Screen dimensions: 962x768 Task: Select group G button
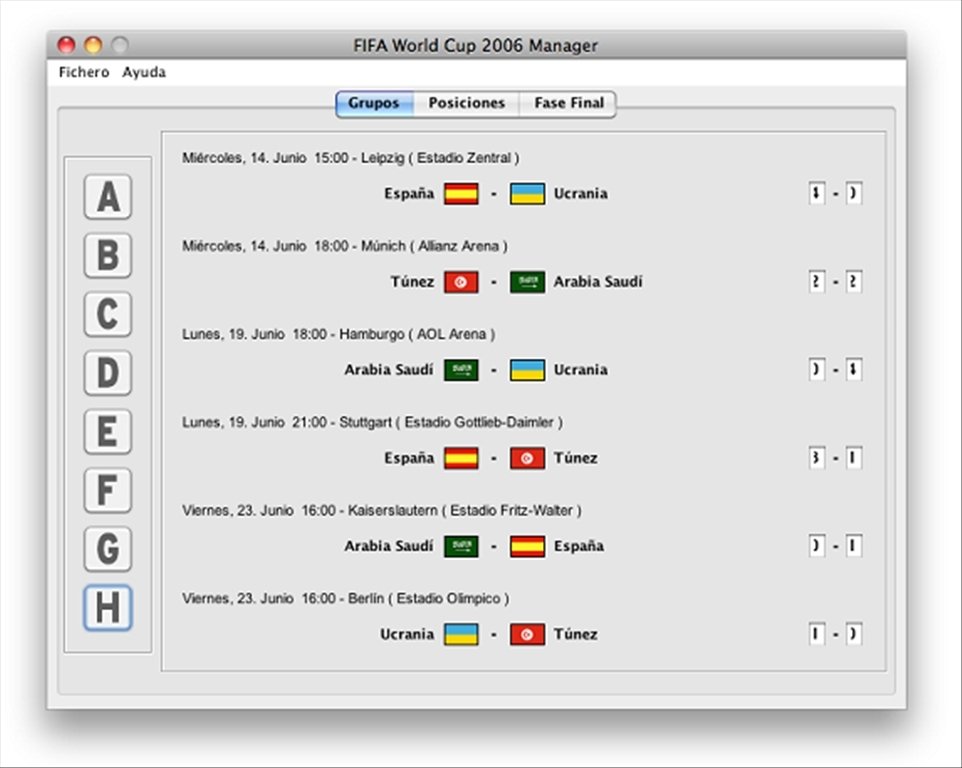coord(108,549)
